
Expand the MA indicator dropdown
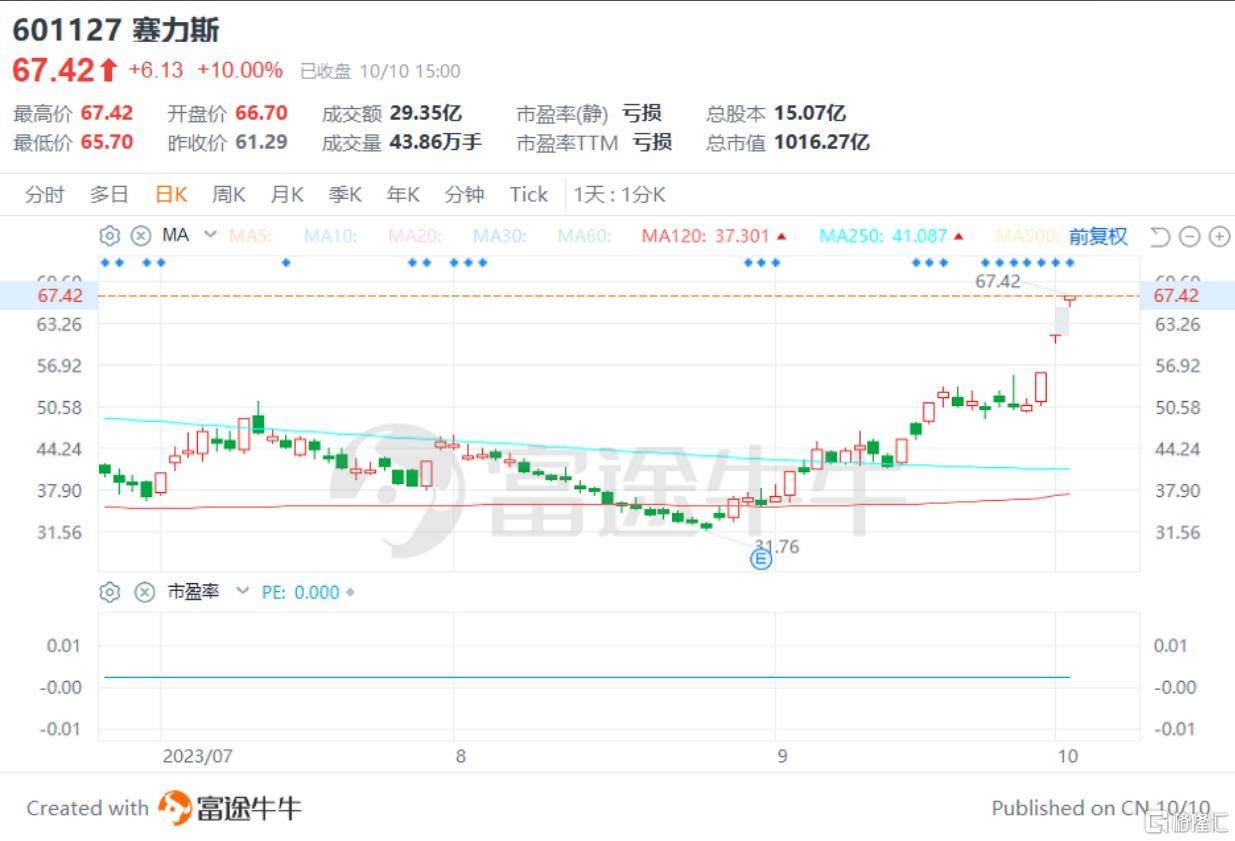[210, 236]
